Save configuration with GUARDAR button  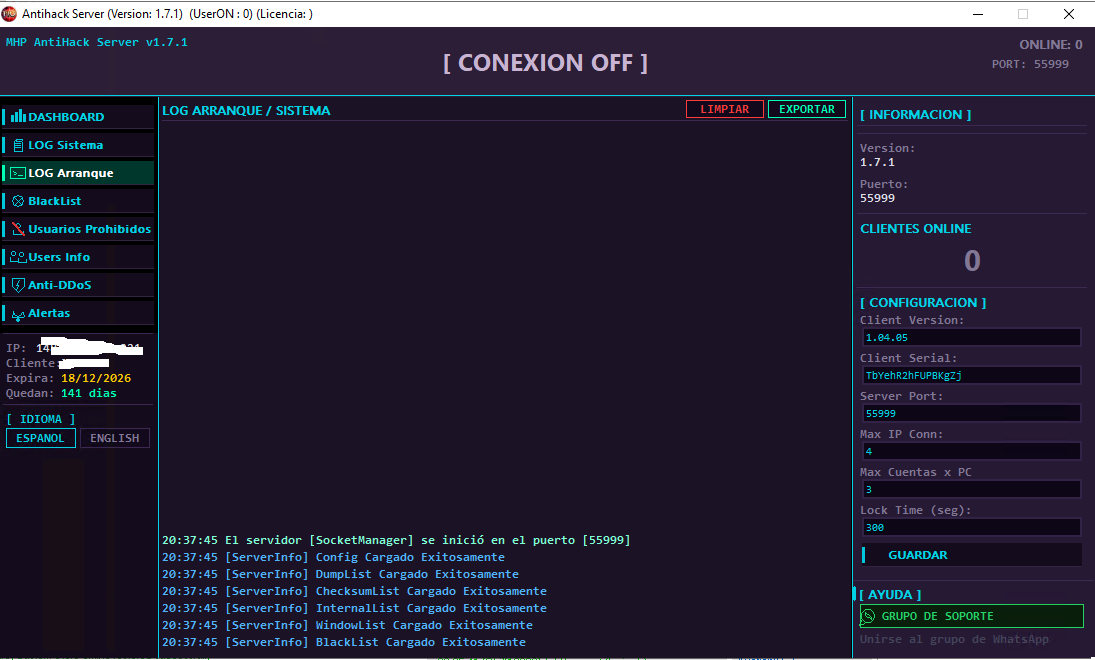971,555
